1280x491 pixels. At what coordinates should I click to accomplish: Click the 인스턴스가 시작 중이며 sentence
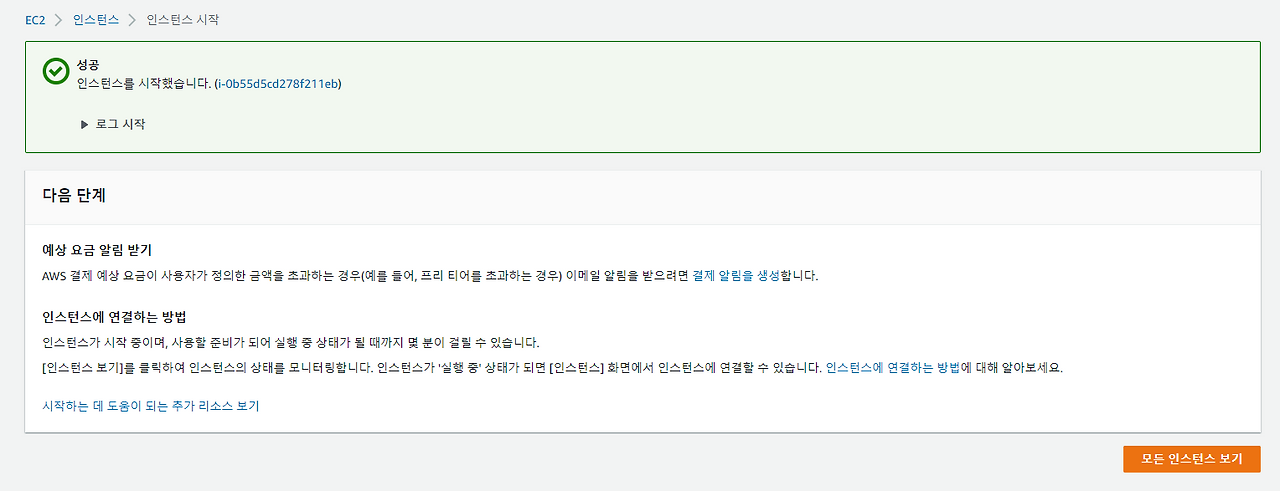(291, 343)
